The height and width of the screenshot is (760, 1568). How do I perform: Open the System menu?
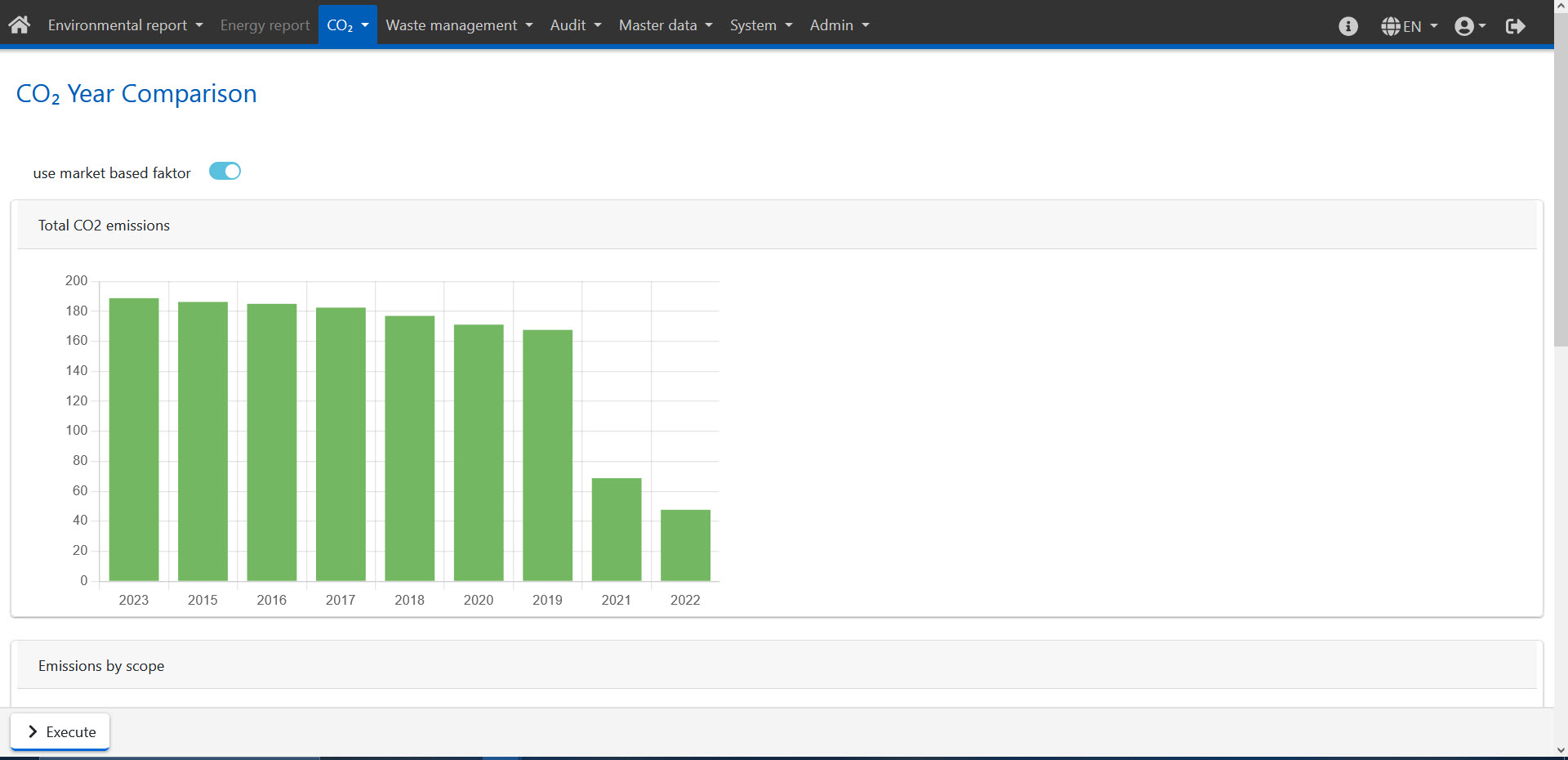(760, 25)
